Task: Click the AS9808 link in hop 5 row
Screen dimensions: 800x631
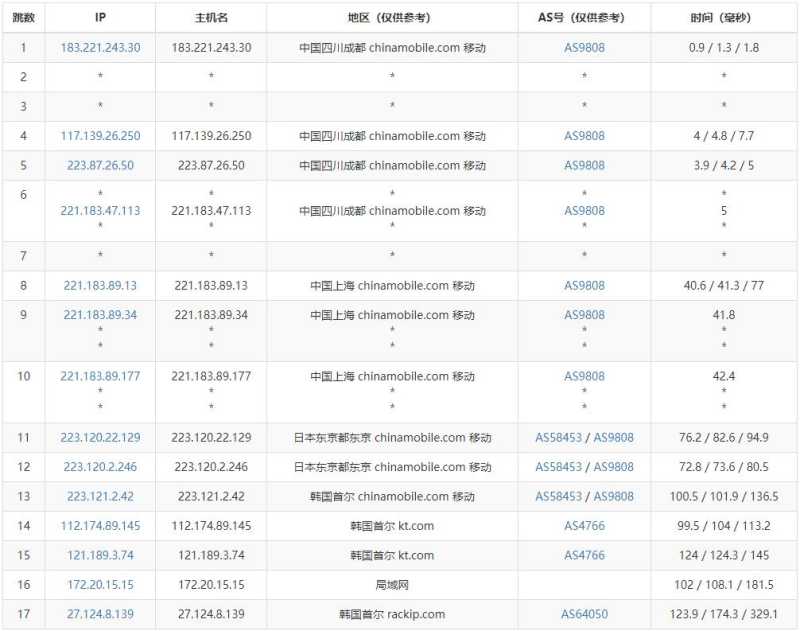Action: pyautogui.click(x=584, y=166)
